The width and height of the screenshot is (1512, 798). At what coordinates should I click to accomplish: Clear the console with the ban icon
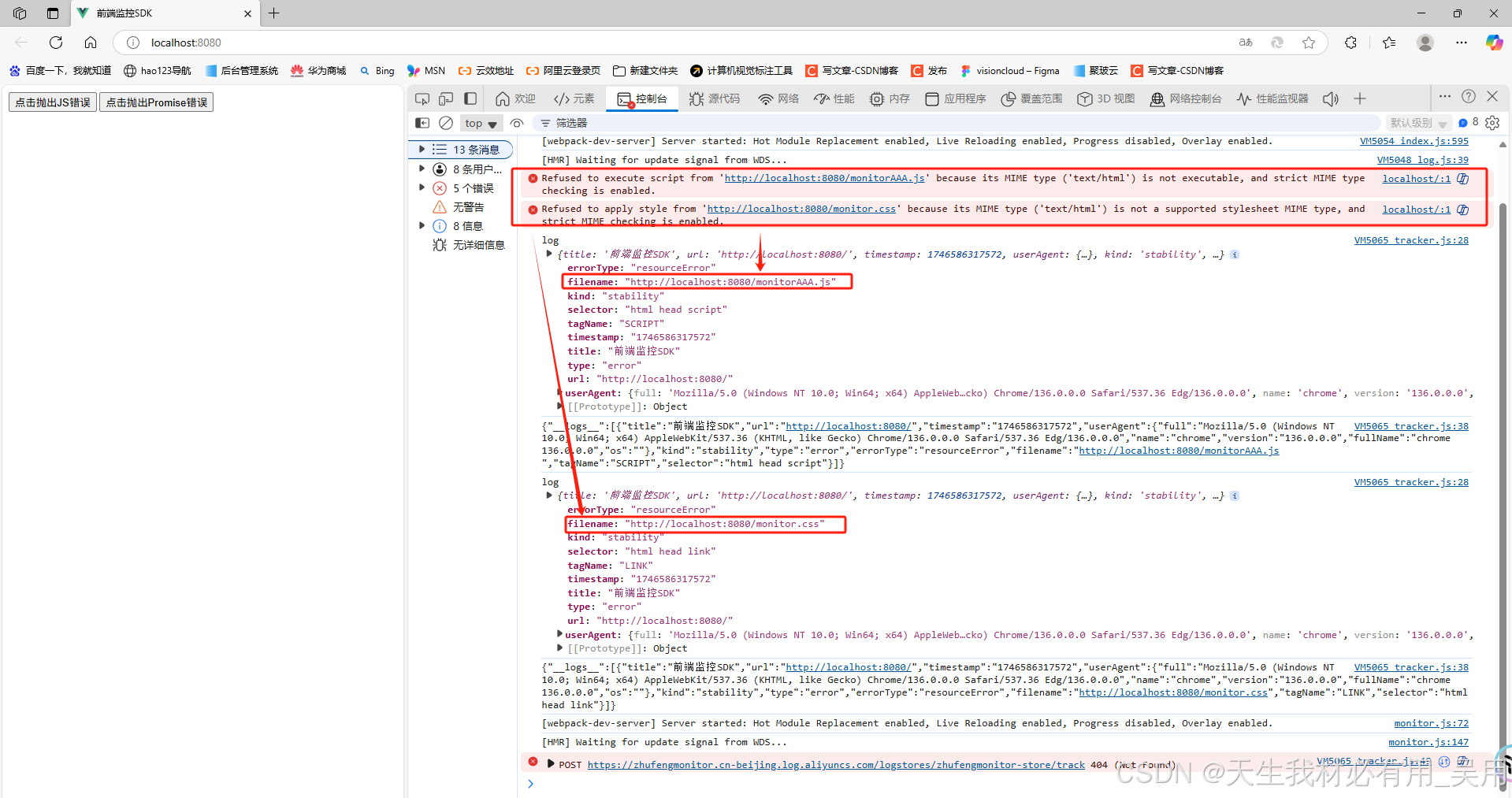click(446, 123)
